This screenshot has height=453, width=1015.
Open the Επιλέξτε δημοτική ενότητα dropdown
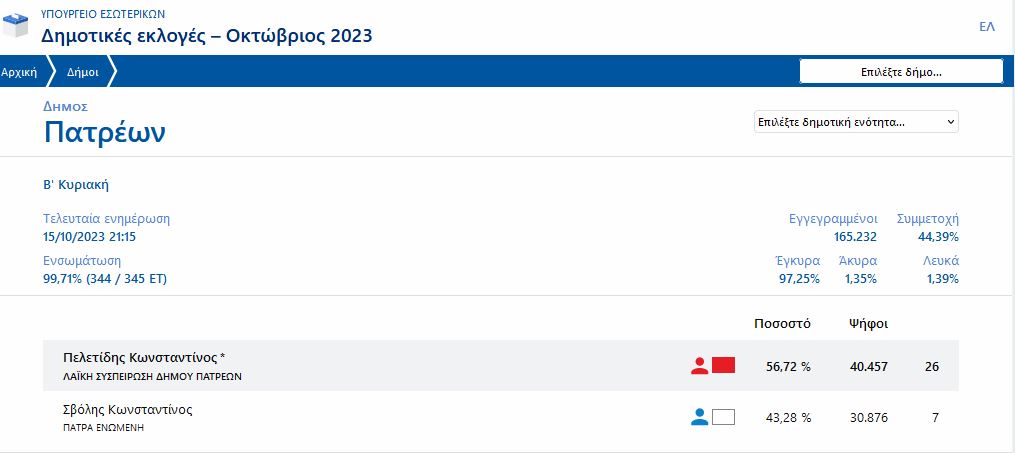(x=856, y=122)
